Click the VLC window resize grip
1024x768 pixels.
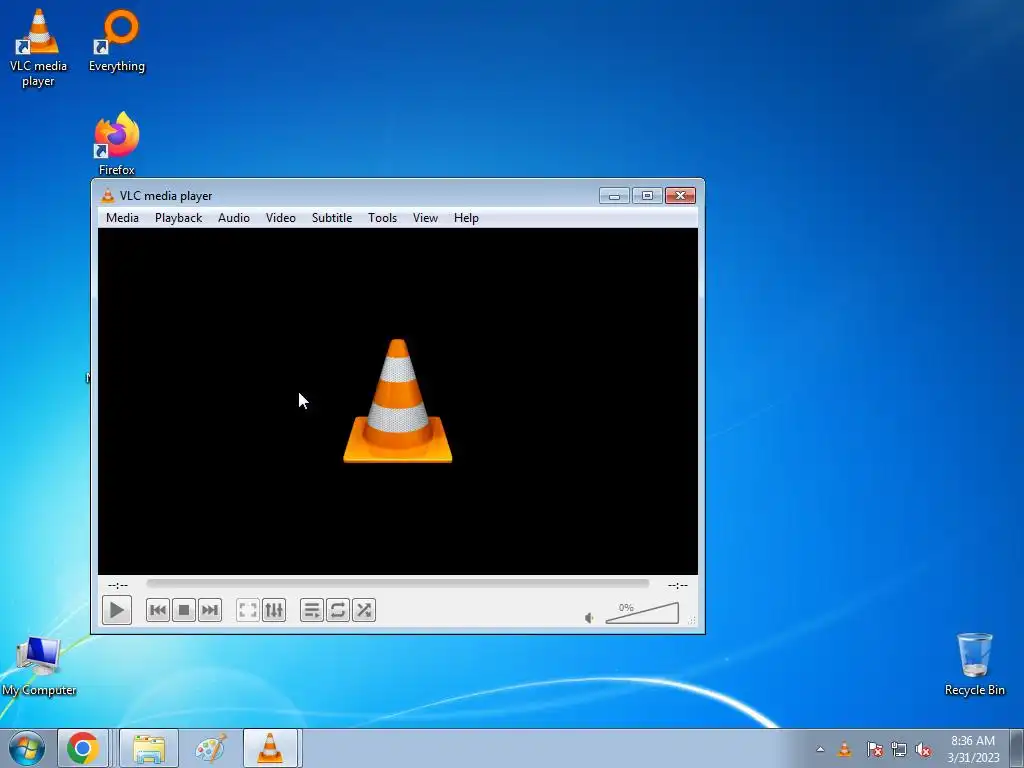pyautogui.click(x=692, y=620)
